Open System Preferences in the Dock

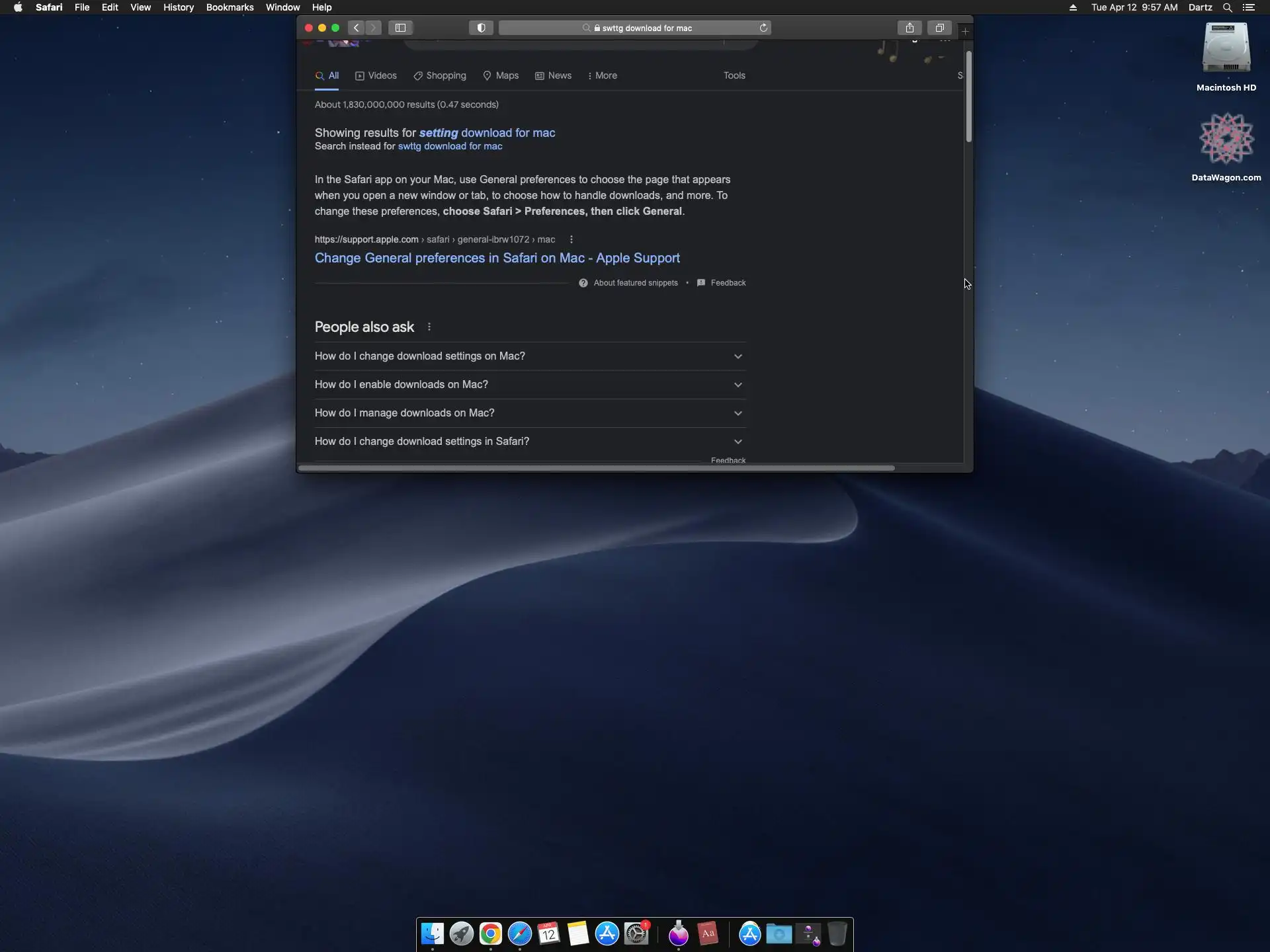(636, 933)
